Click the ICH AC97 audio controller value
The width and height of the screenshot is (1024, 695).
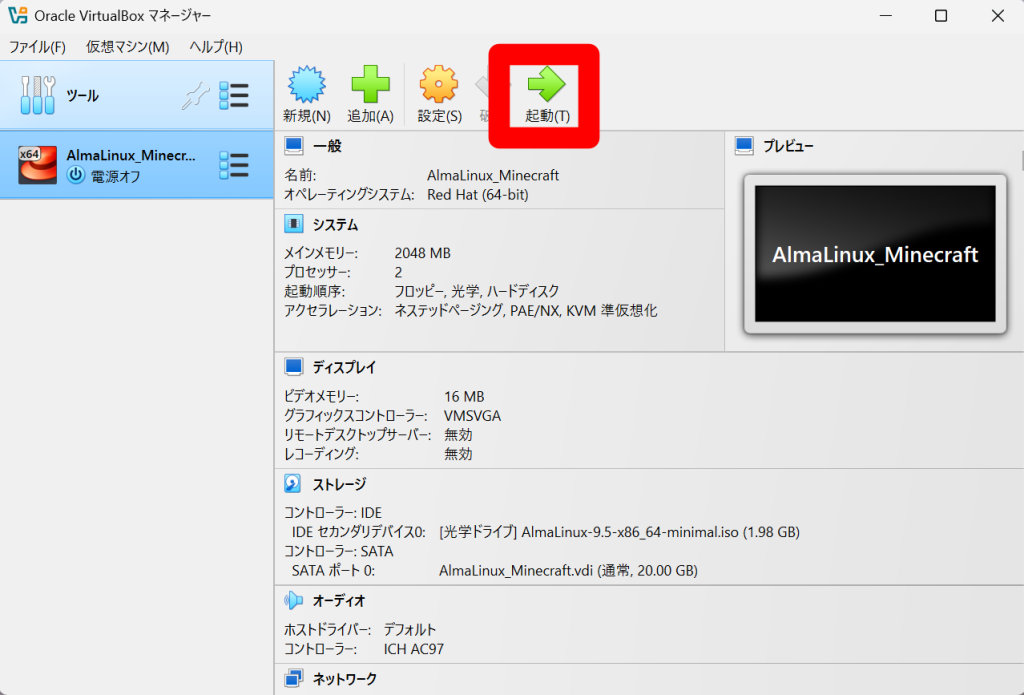point(414,649)
